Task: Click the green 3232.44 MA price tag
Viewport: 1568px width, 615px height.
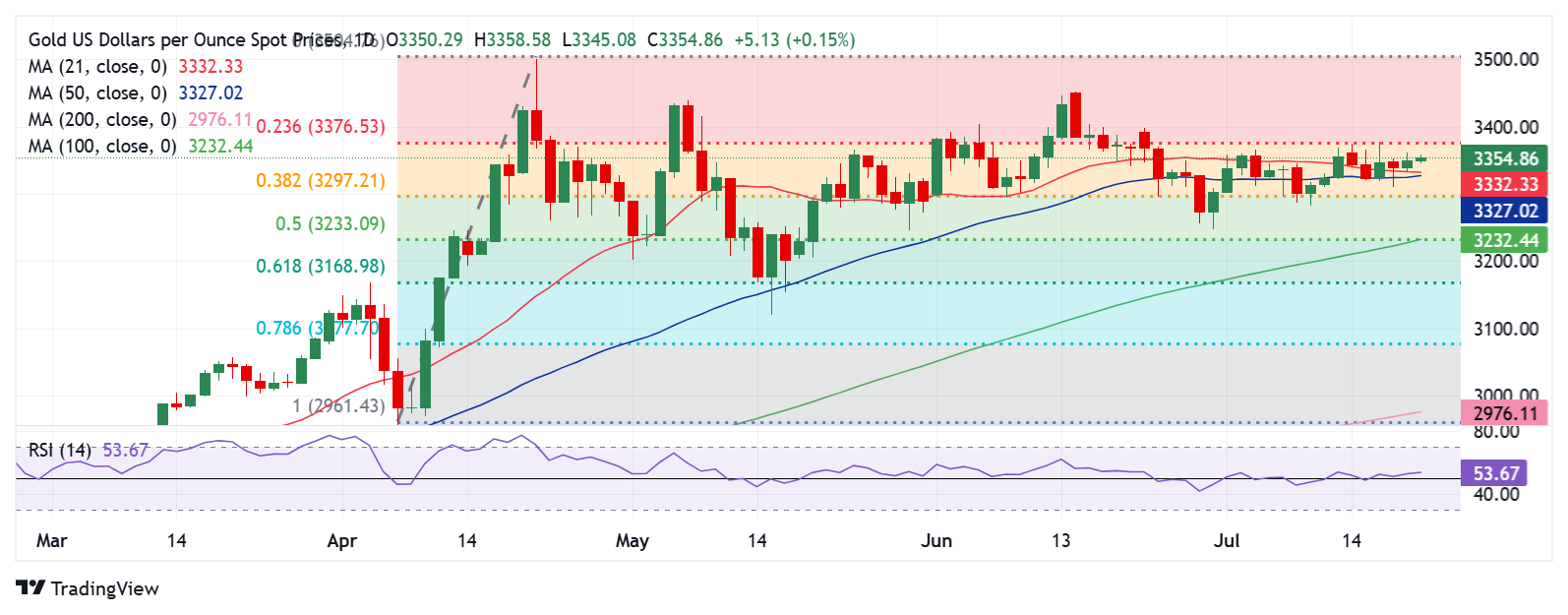Action: (x=1505, y=239)
